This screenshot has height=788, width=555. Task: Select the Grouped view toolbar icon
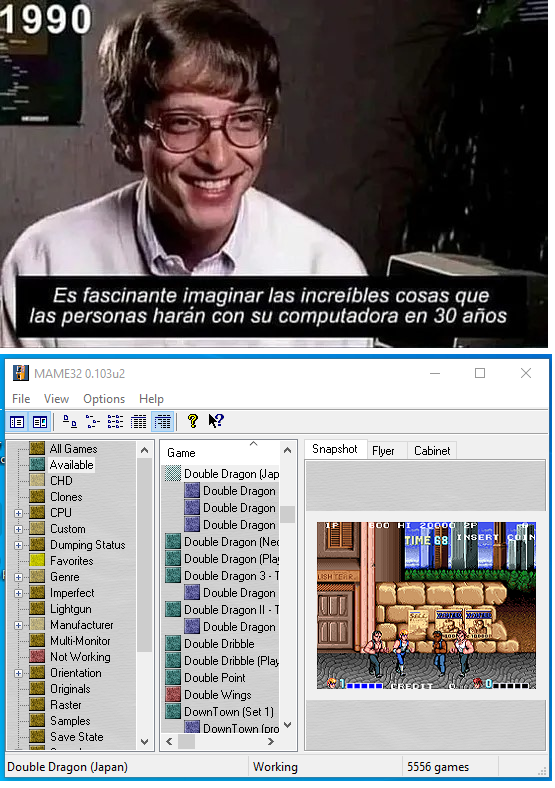[x=162, y=422]
